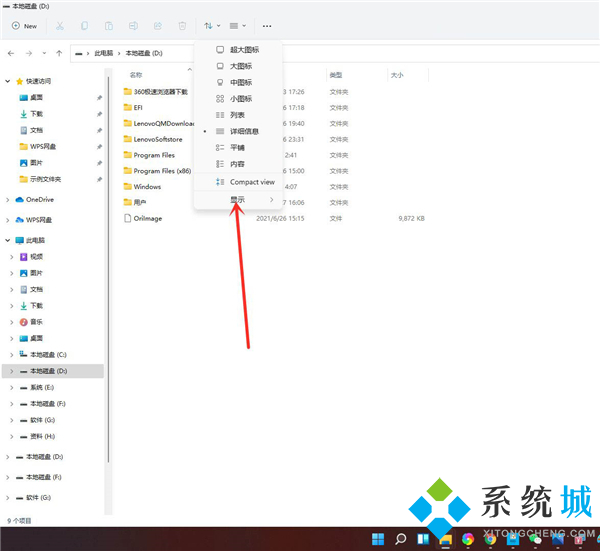The width and height of the screenshot is (600, 551).
Task: Open the 显示 submenu
Action: tap(238, 199)
